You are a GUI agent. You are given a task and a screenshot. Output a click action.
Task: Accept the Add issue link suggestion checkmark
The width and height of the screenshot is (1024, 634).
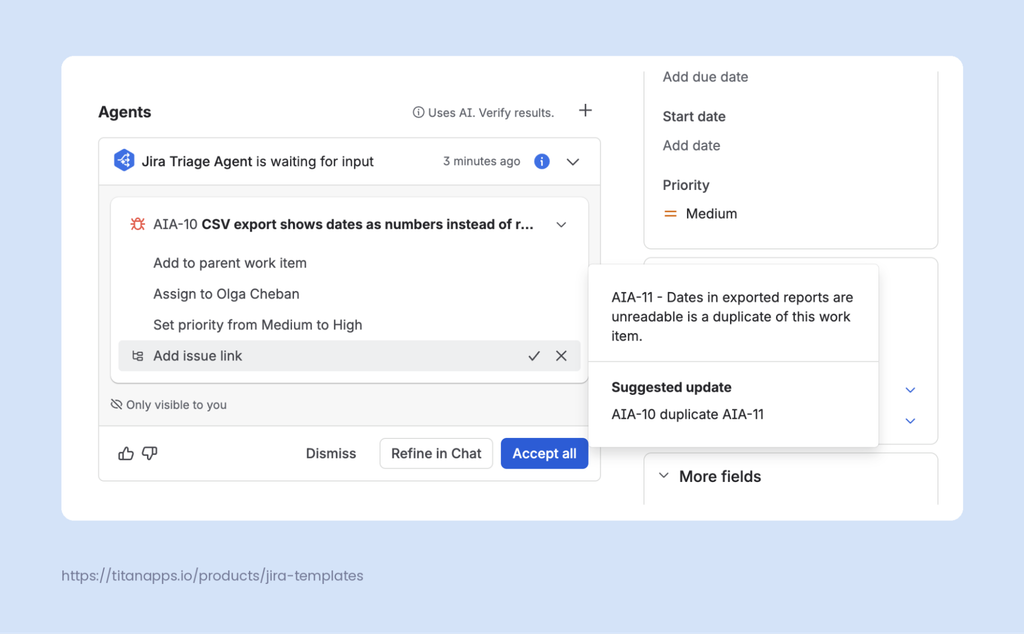(x=534, y=356)
